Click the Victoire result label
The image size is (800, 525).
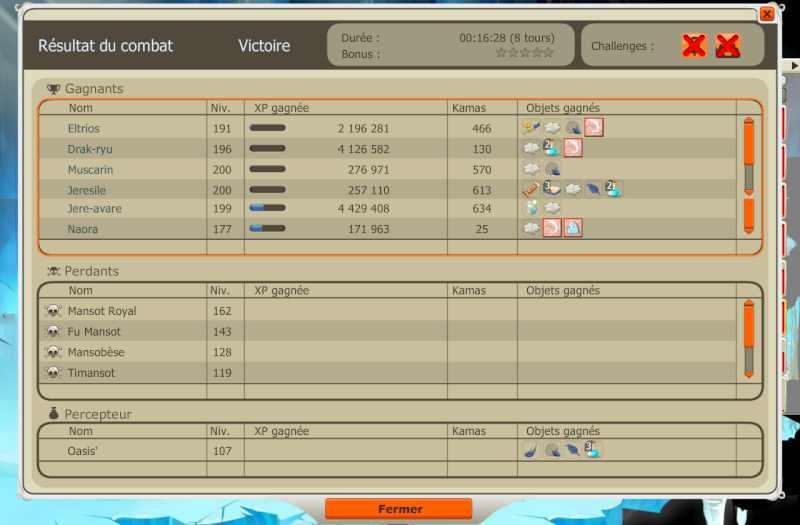tap(264, 46)
